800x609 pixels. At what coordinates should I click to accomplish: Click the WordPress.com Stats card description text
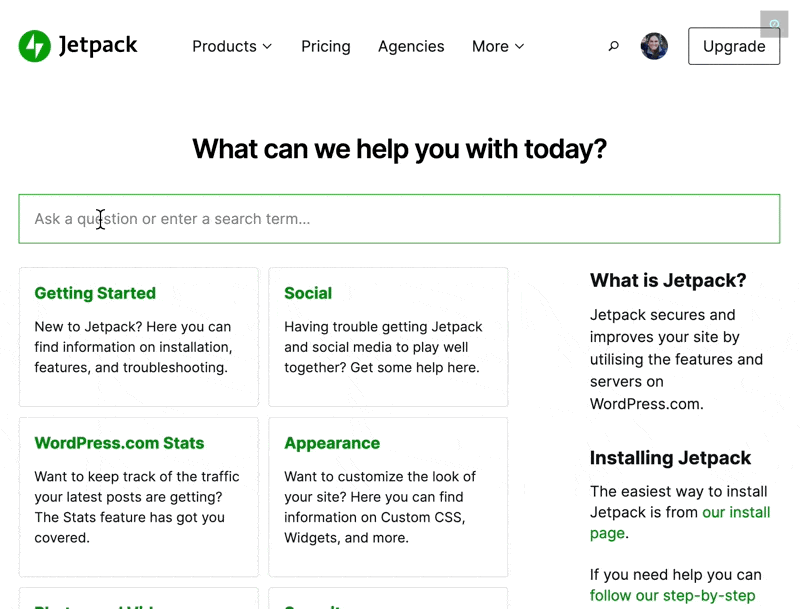137,507
